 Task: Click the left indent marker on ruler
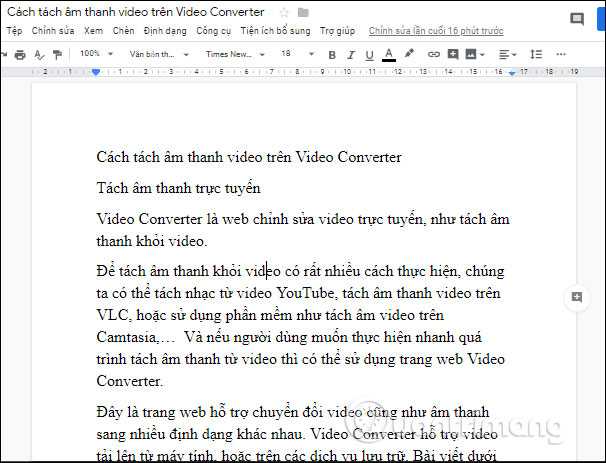click(96, 71)
